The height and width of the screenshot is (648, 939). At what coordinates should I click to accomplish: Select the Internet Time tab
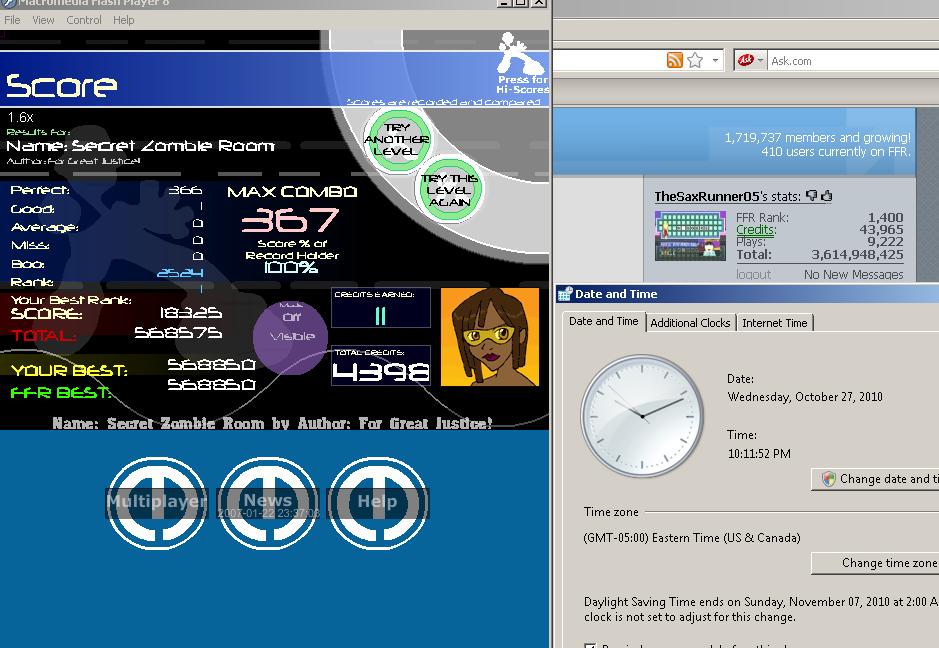click(774, 323)
